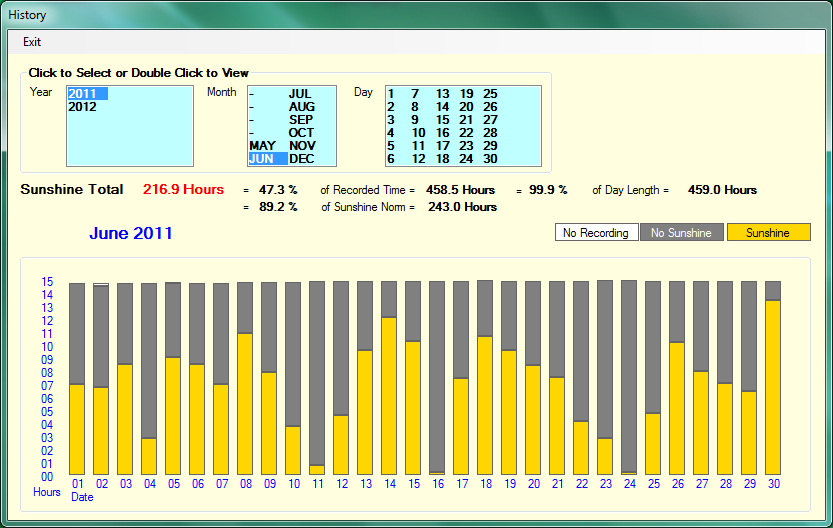The width and height of the screenshot is (833, 528).
Task: Click the yellow Sunshine legend box
Action: point(768,233)
